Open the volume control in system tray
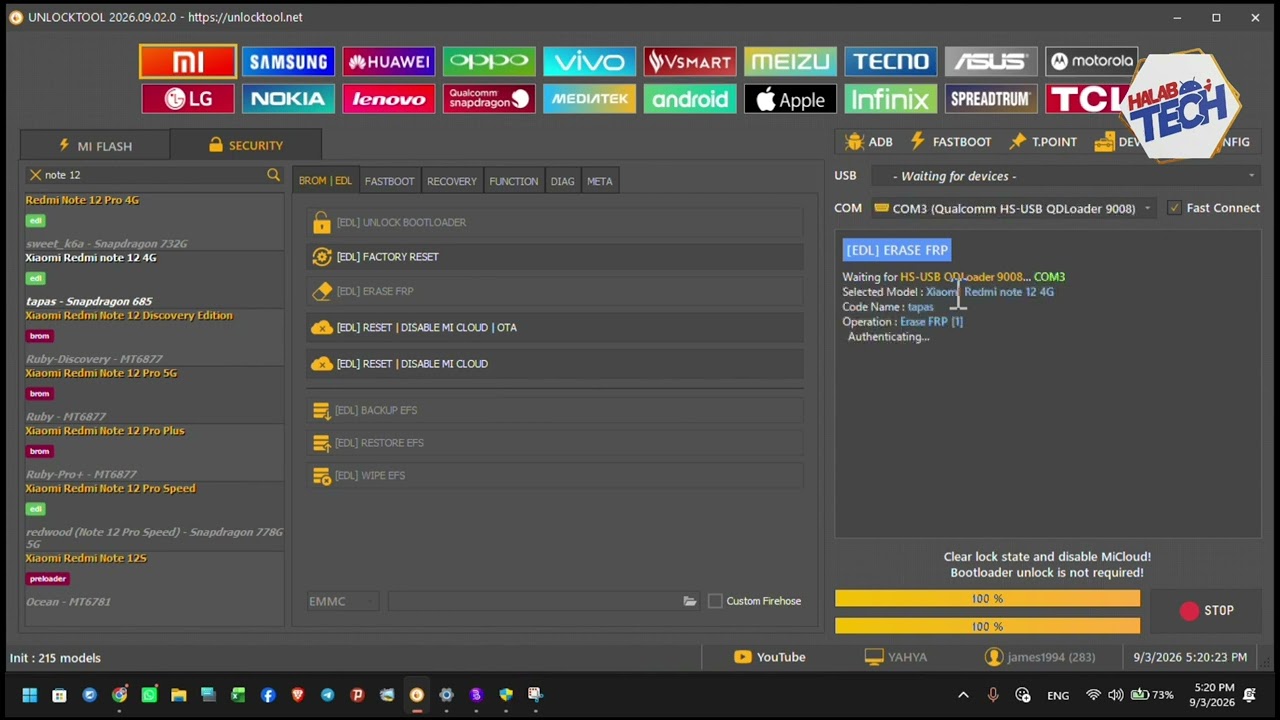Image resolution: width=1280 pixels, height=720 pixels. [1115, 695]
